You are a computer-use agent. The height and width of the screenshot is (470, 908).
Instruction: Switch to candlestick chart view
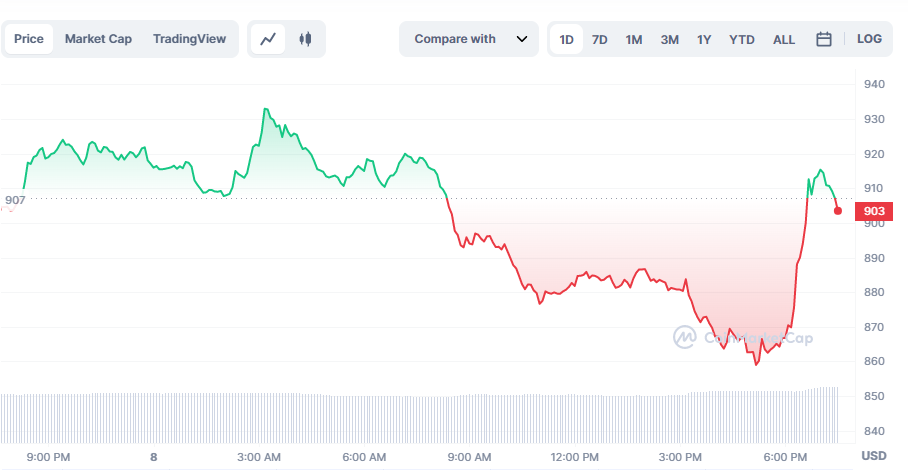click(306, 39)
